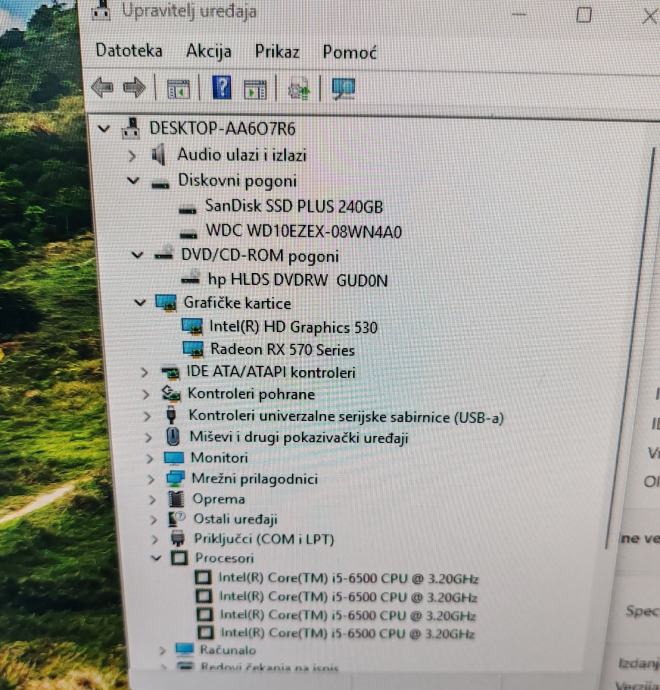Image resolution: width=660 pixels, height=690 pixels.
Task: Select Radeon RX 570 Series adapter
Action: click(283, 349)
